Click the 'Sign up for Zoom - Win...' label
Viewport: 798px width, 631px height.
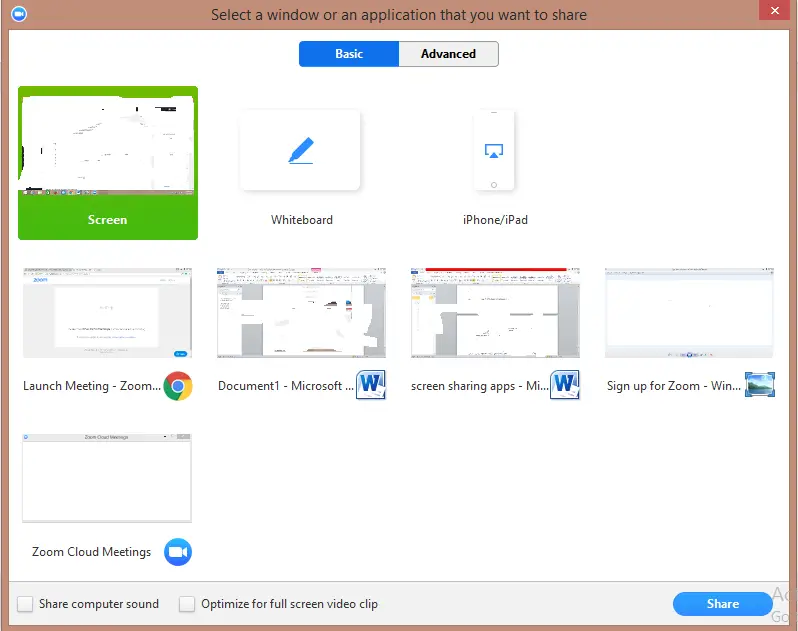pos(674,386)
